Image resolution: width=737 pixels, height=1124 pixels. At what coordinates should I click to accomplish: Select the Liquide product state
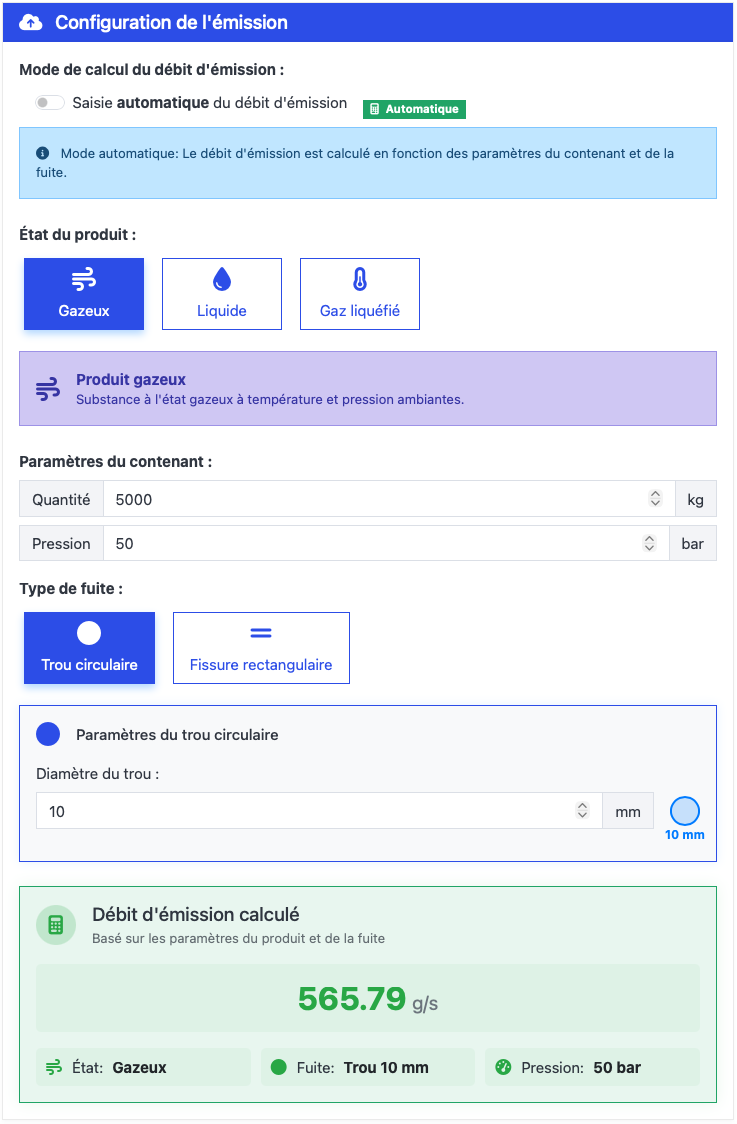[x=222, y=294]
